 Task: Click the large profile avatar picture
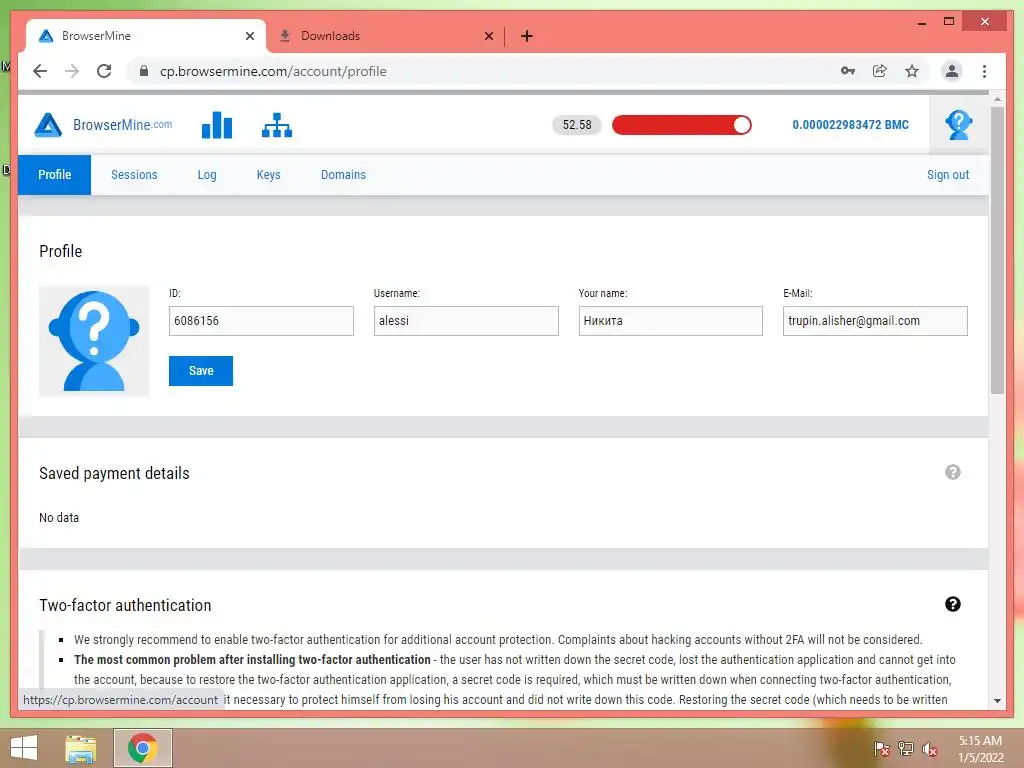click(x=94, y=341)
